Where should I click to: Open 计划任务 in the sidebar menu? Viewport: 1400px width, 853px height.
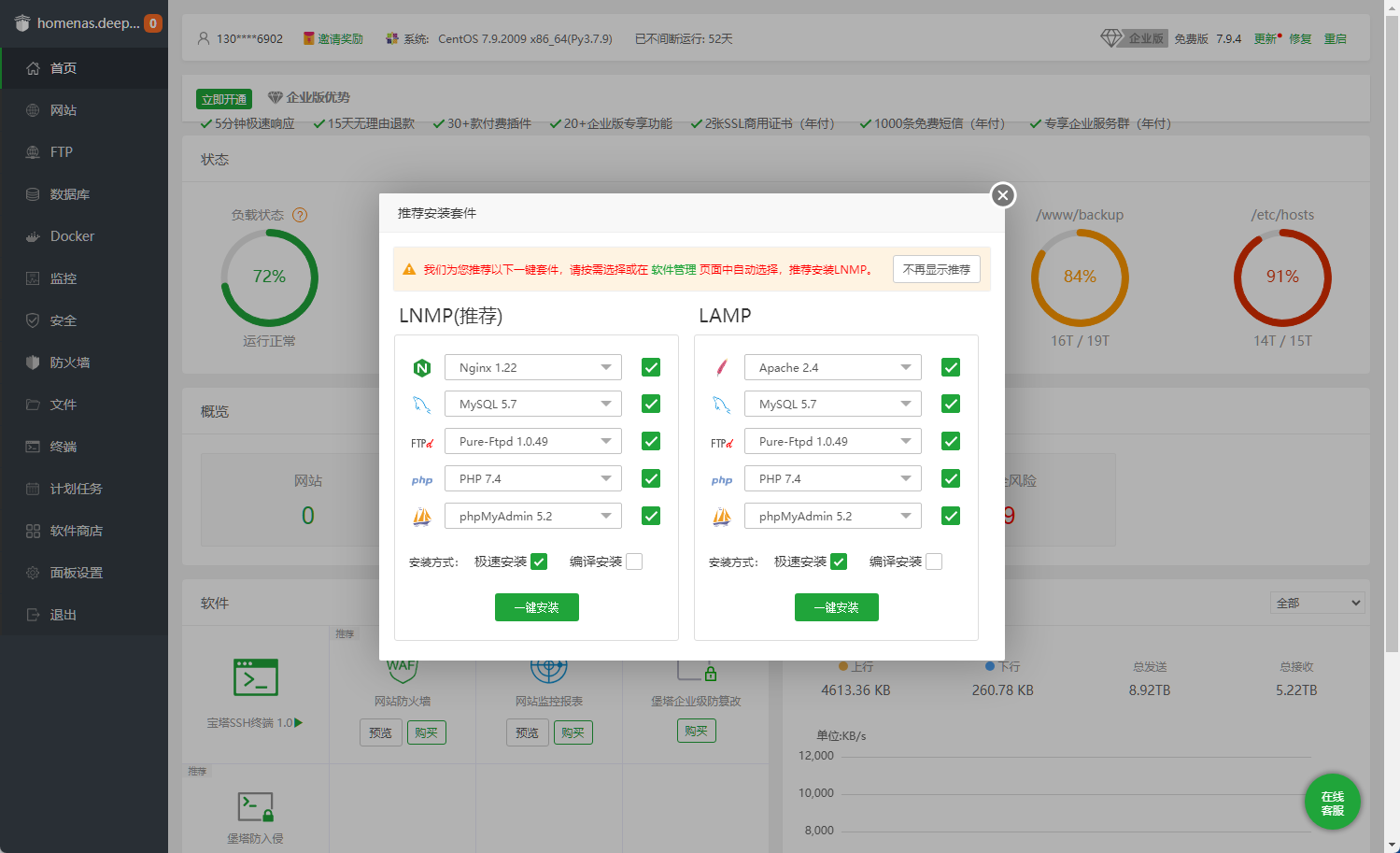coord(84,489)
